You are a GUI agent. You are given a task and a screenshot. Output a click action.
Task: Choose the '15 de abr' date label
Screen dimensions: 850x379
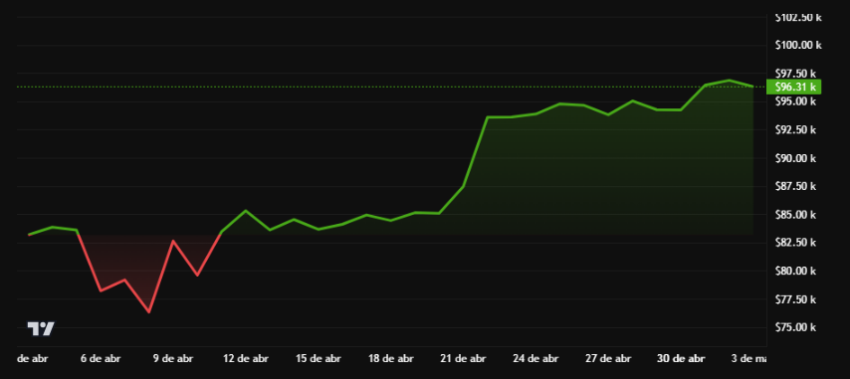point(318,358)
